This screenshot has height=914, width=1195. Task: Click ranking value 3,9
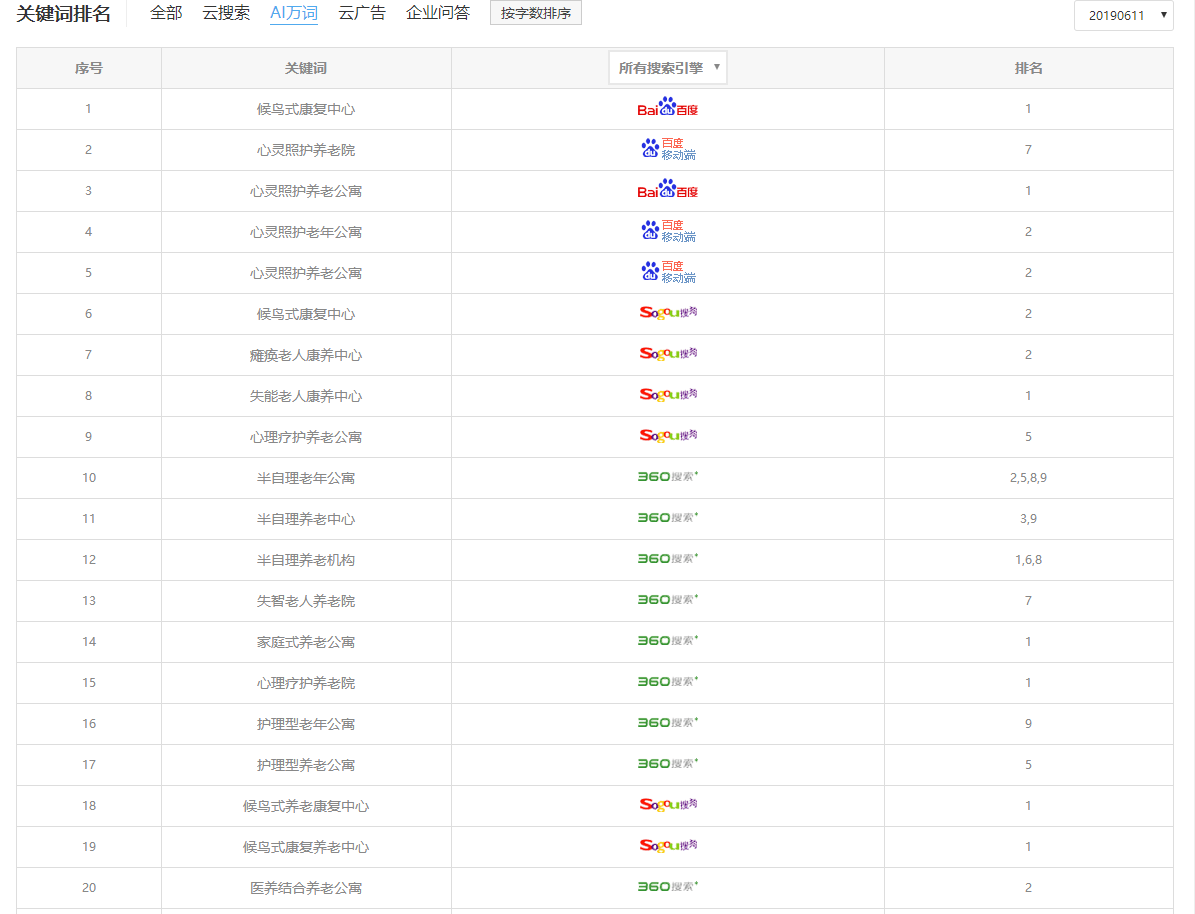click(1028, 519)
